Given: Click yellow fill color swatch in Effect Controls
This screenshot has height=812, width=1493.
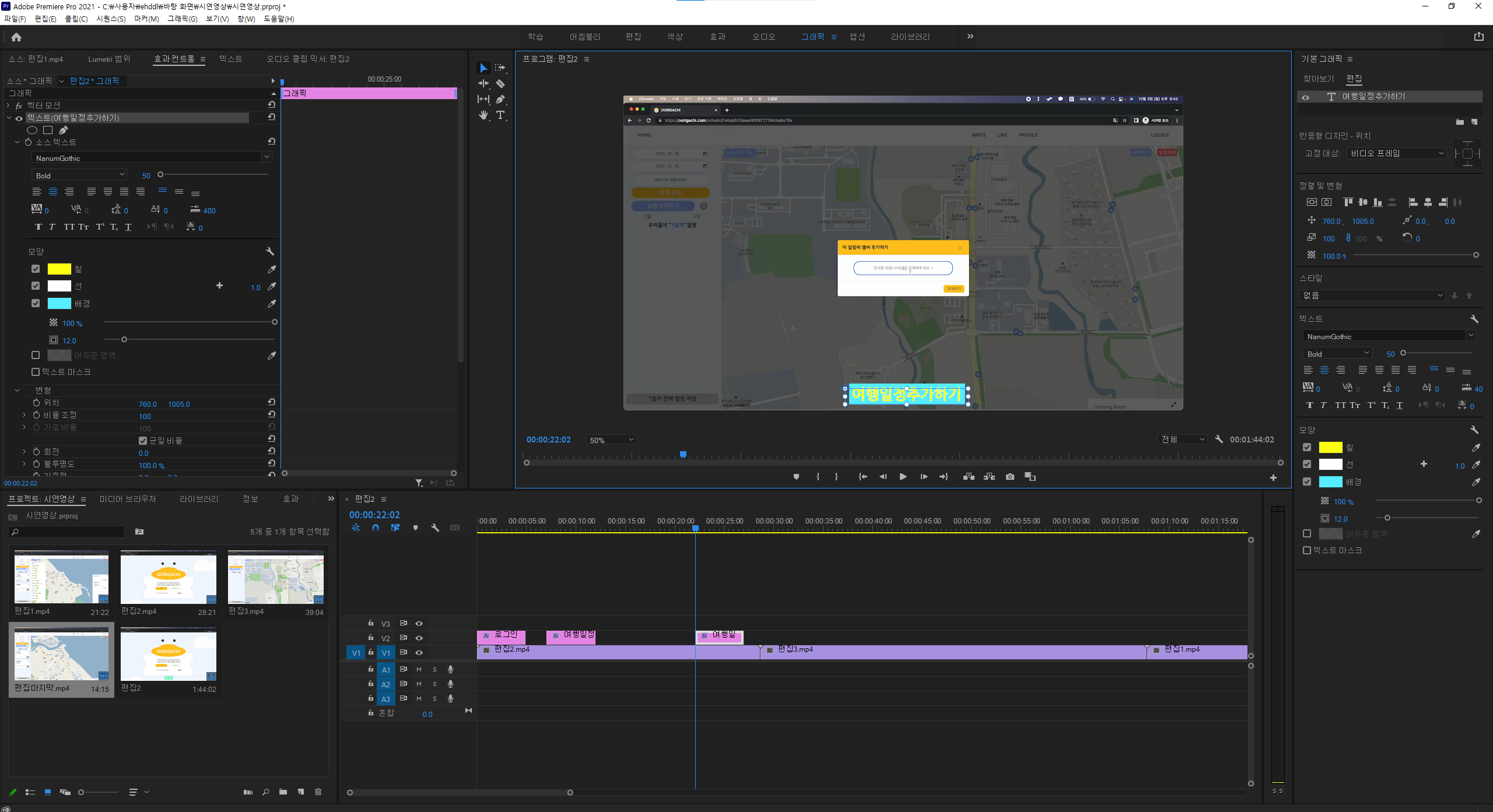Looking at the screenshot, I should point(59,269).
